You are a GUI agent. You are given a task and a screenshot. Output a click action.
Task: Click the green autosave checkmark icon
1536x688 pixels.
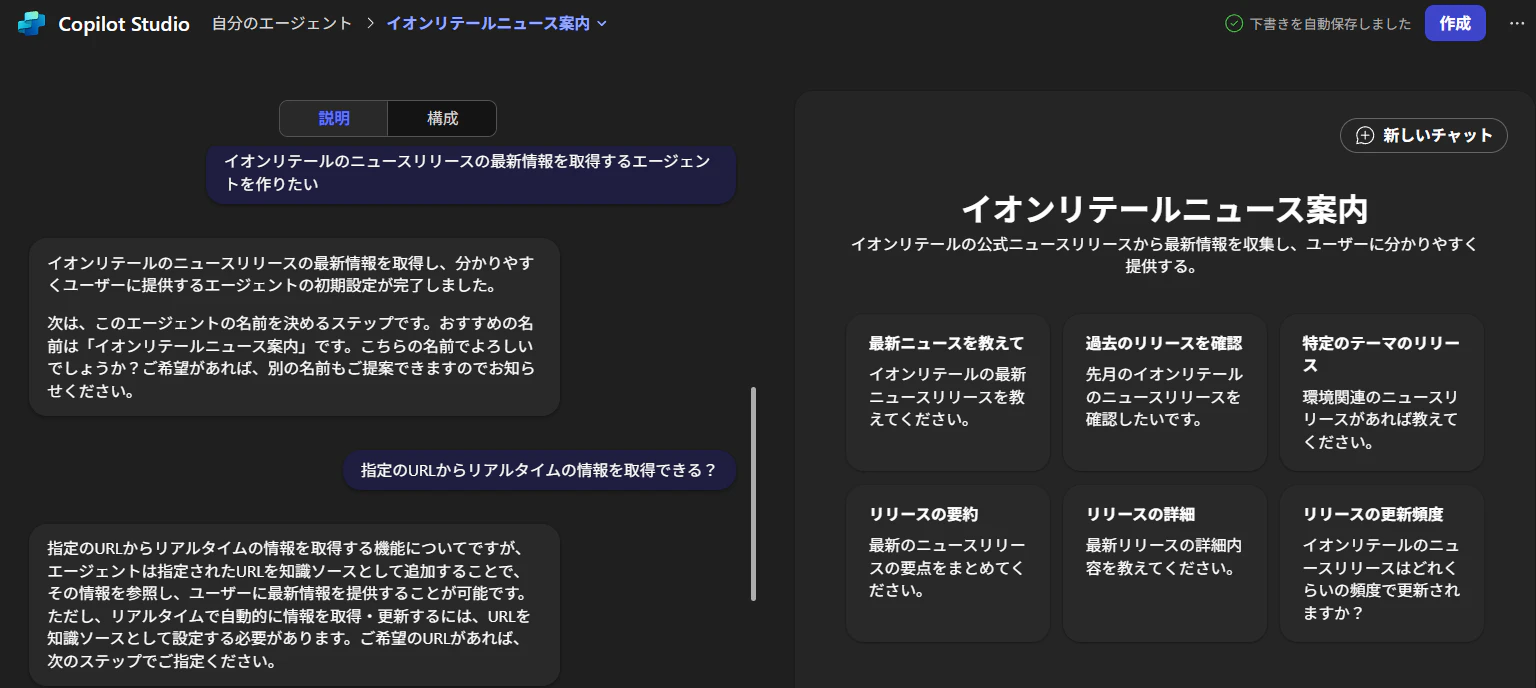click(1234, 24)
